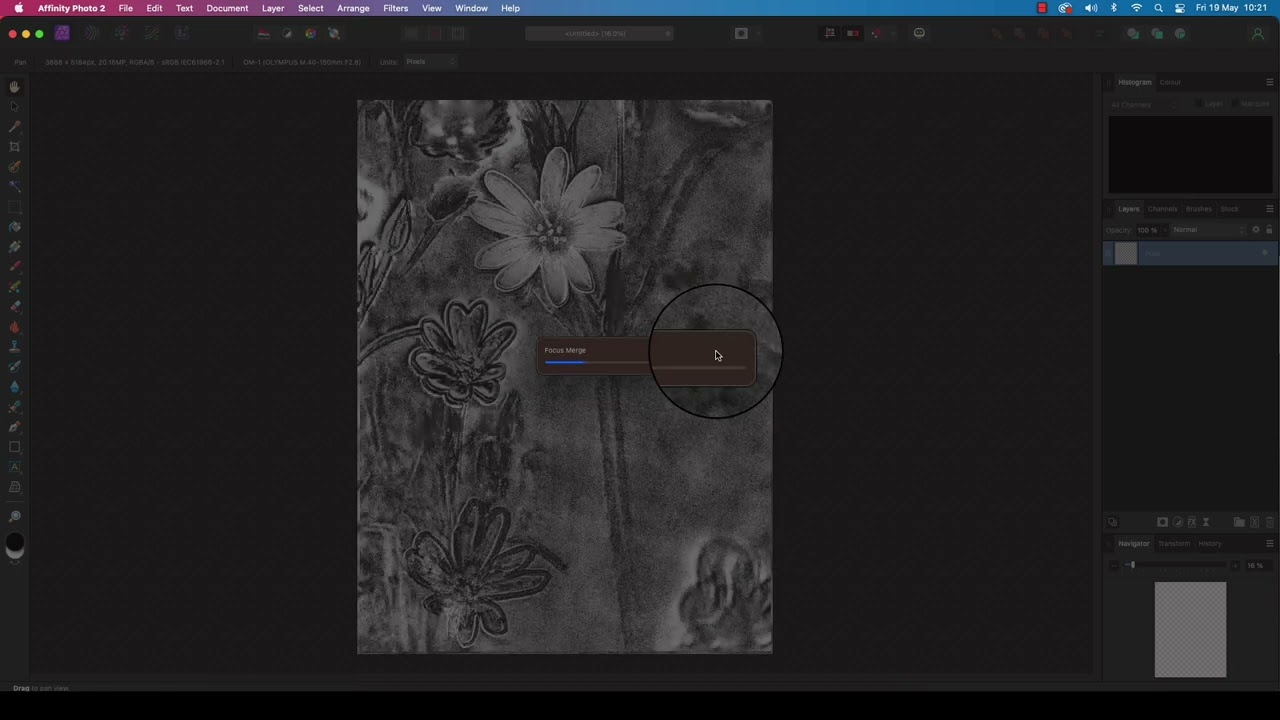1280x720 pixels.
Task: Open the Units Pixels dropdown
Action: click(x=430, y=62)
